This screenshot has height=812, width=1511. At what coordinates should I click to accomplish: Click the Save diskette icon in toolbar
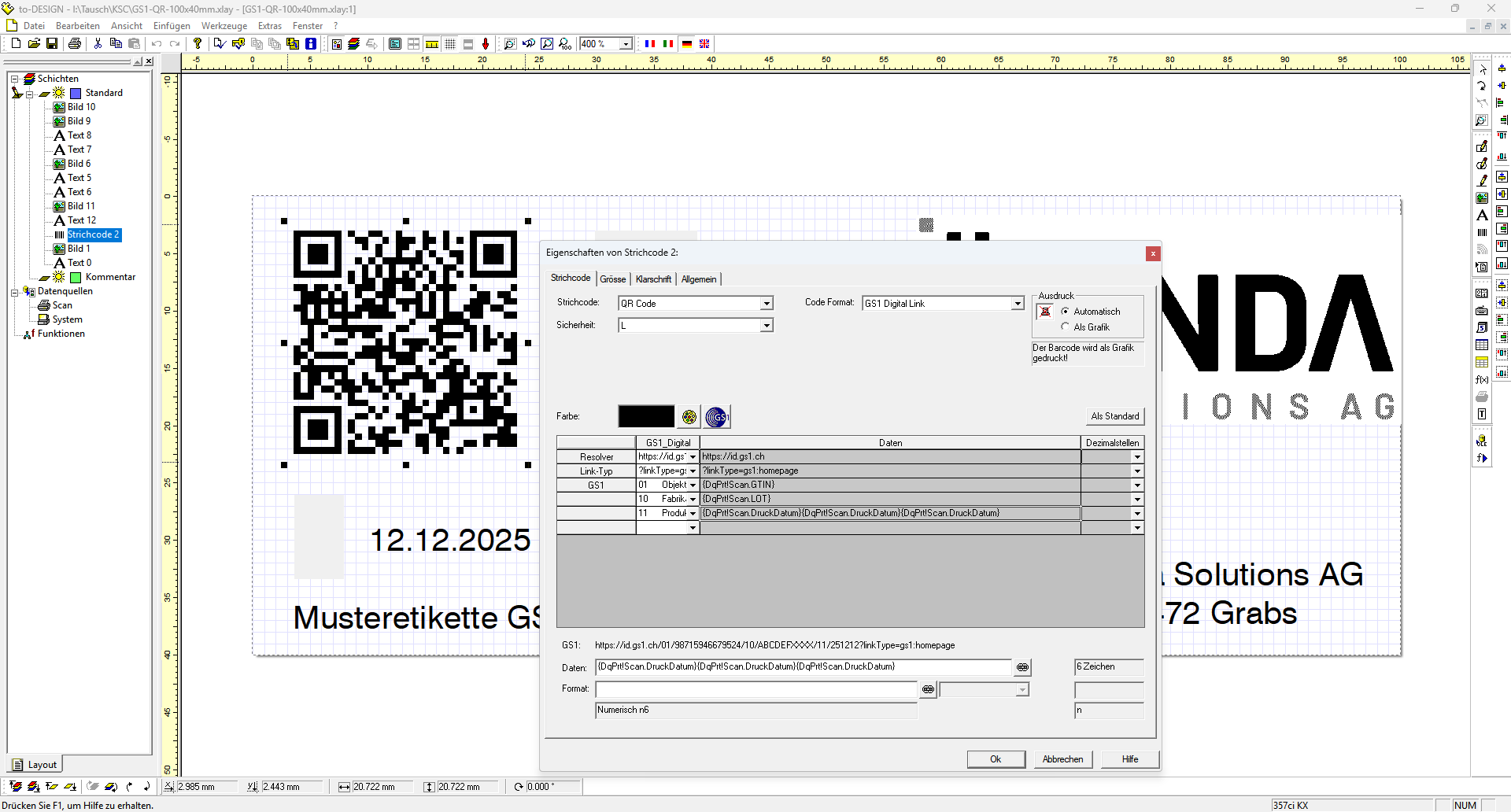(52, 44)
